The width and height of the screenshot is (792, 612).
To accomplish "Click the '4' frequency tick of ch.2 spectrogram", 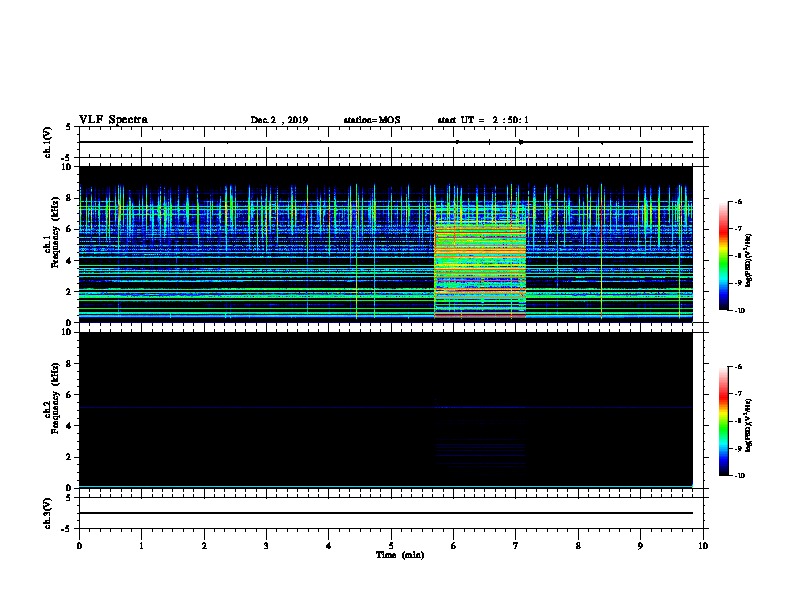I will tap(69, 426).
